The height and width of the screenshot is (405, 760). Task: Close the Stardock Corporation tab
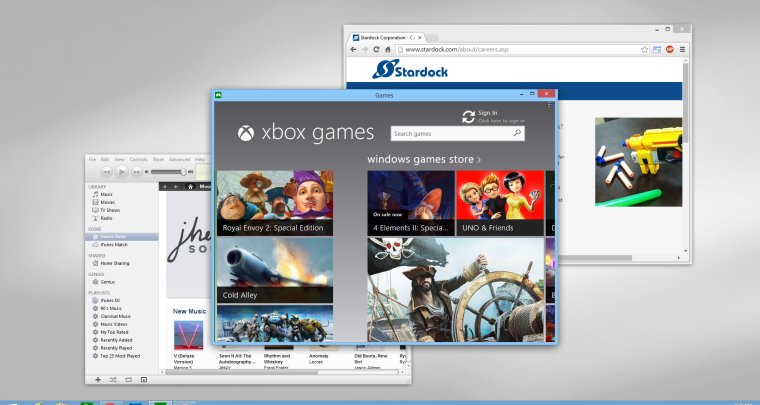[x=420, y=37]
